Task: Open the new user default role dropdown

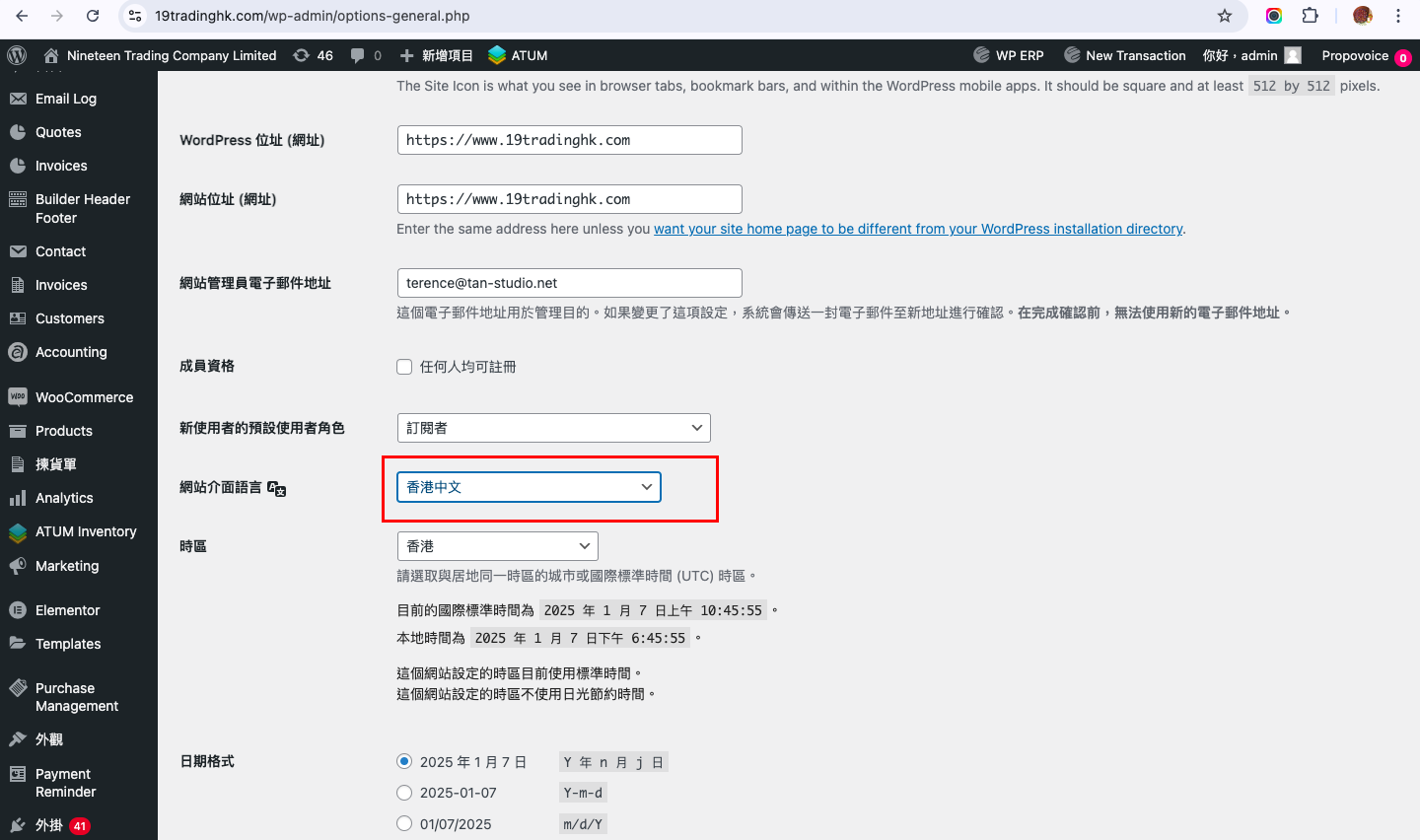Action: tap(553, 428)
